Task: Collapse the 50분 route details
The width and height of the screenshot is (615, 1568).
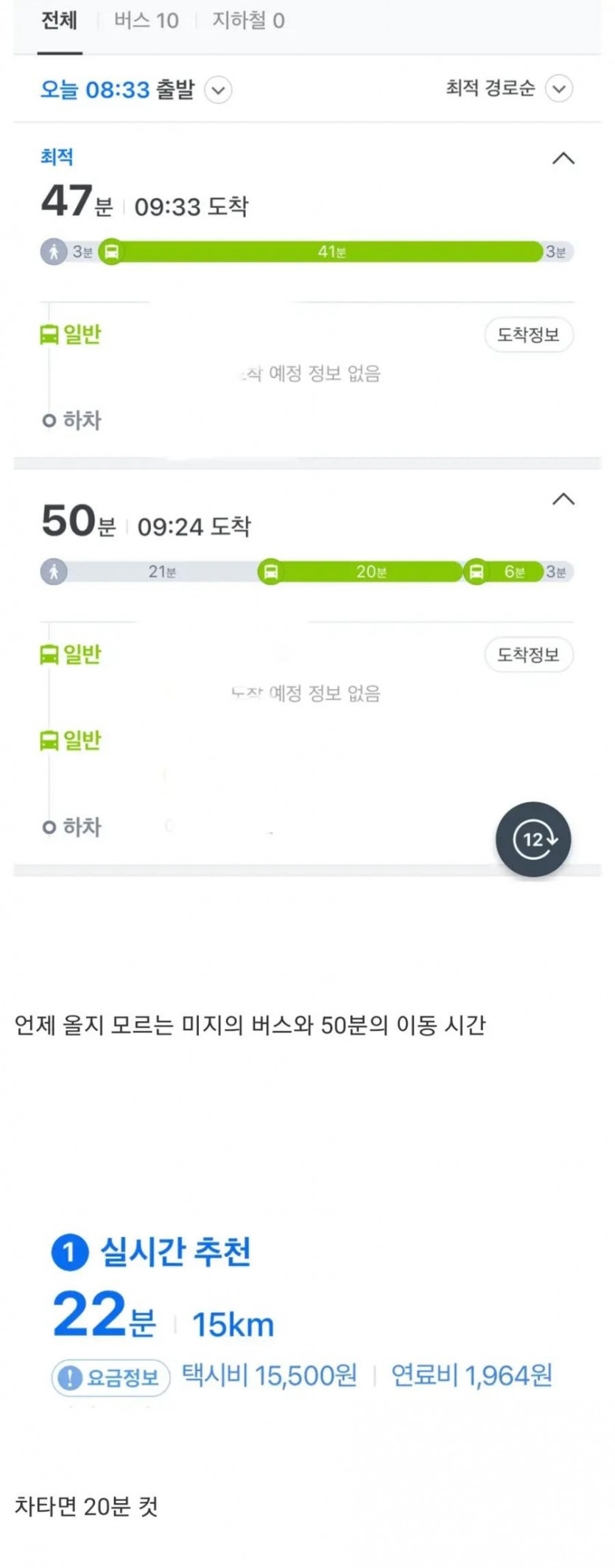Action: click(x=563, y=500)
